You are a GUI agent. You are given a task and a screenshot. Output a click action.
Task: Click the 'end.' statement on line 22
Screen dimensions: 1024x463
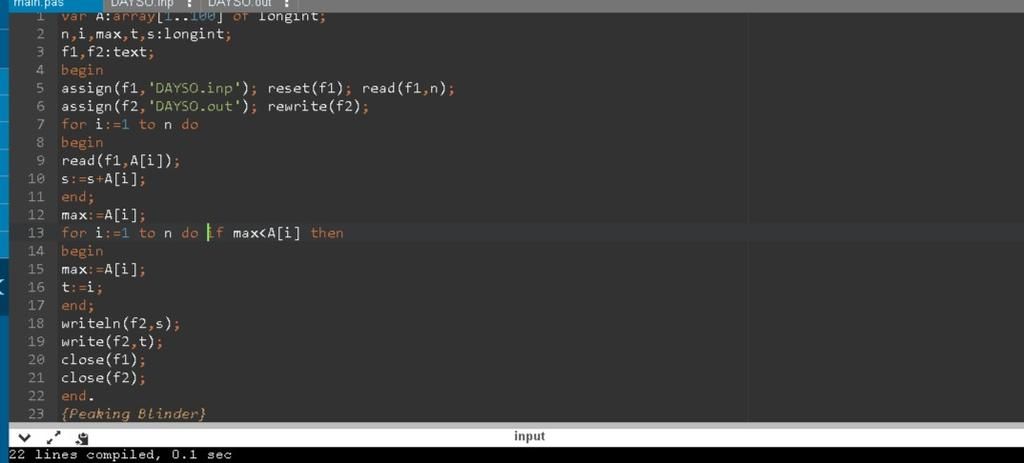(x=78, y=396)
